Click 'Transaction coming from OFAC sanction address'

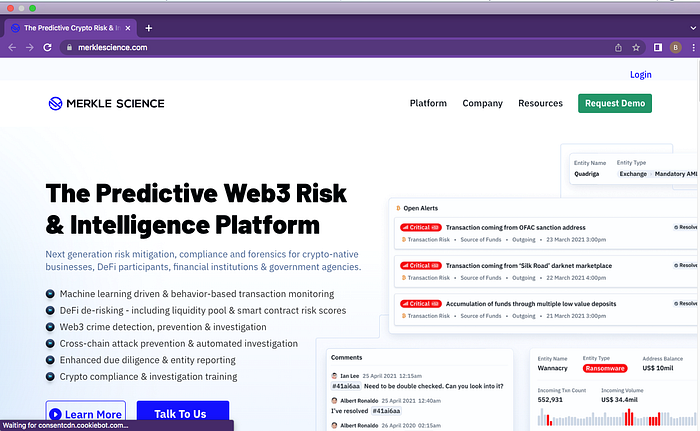516,227
